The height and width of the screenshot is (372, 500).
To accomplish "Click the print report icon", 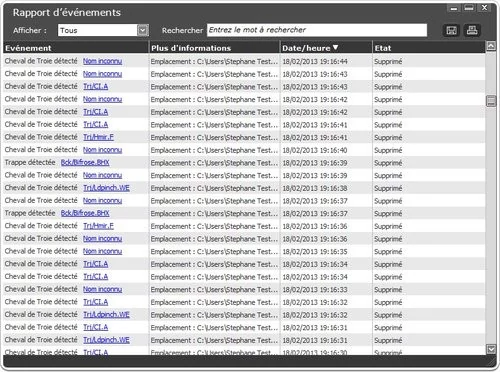I will click(x=472, y=30).
